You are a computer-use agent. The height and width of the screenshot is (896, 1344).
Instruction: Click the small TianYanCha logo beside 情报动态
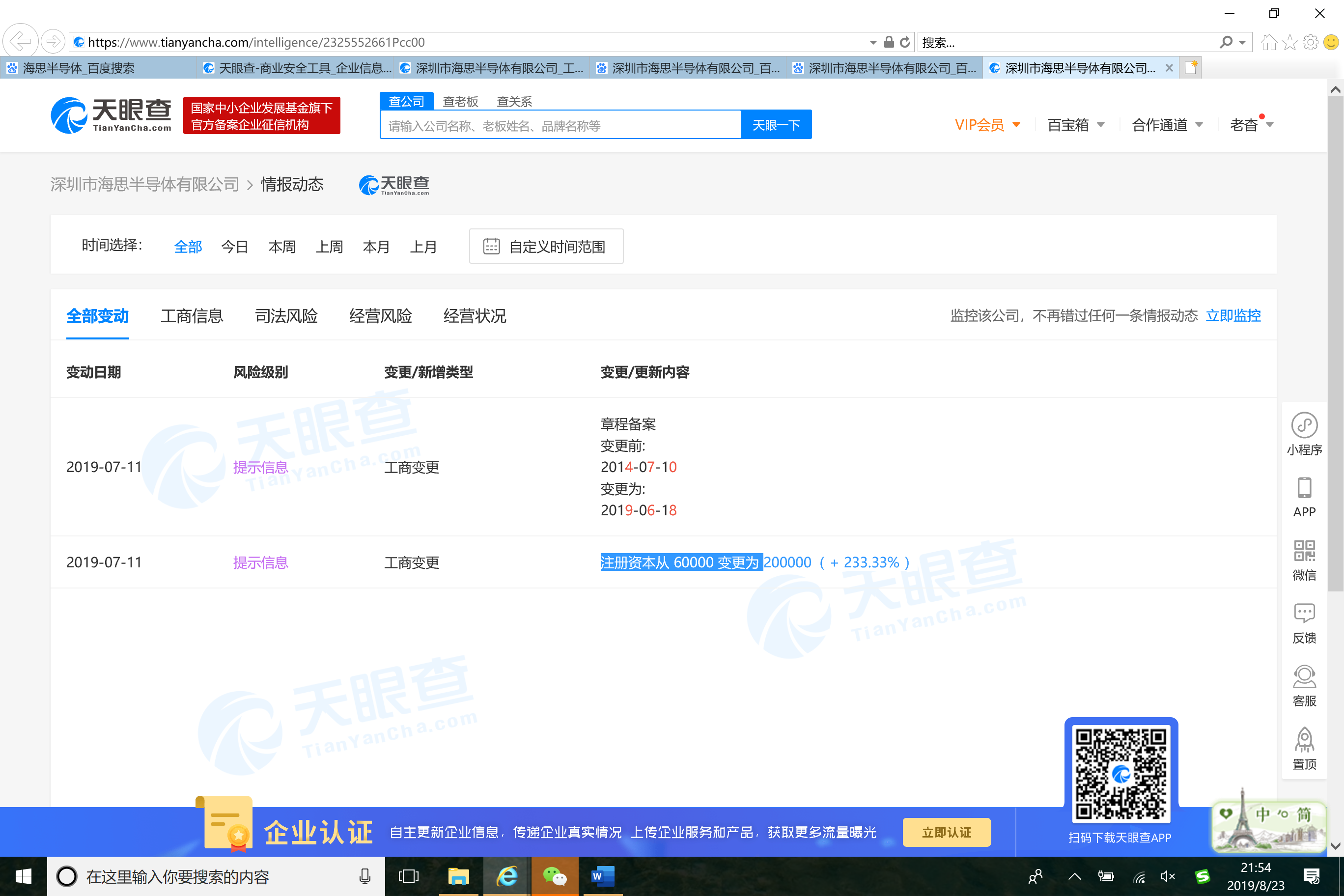pyautogui.click(x=394, y=185)
